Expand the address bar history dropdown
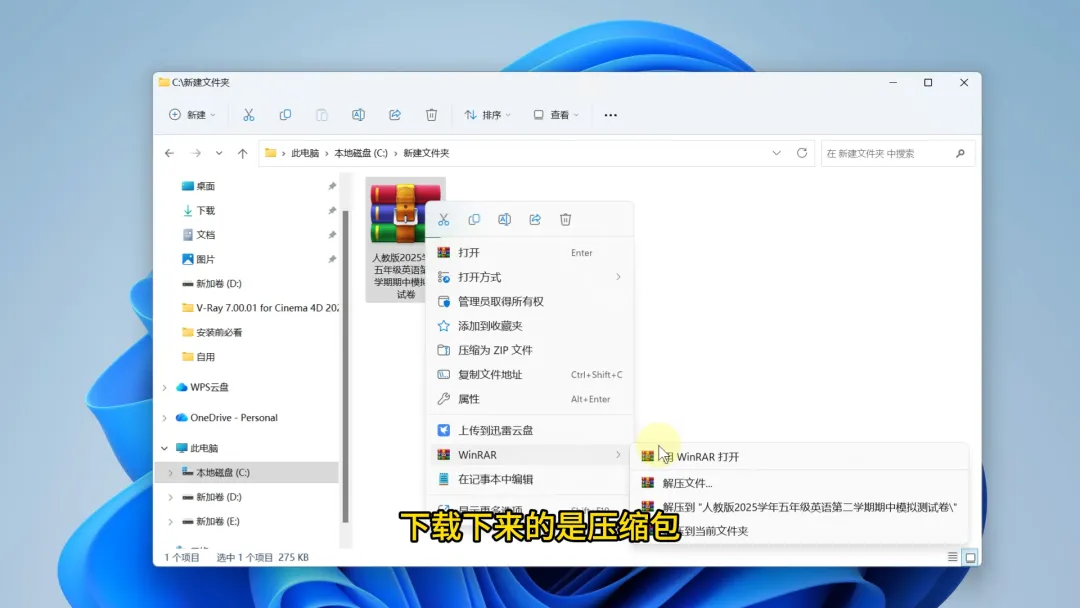Screen dimensions: 1080x608 (x=776, y=153)
